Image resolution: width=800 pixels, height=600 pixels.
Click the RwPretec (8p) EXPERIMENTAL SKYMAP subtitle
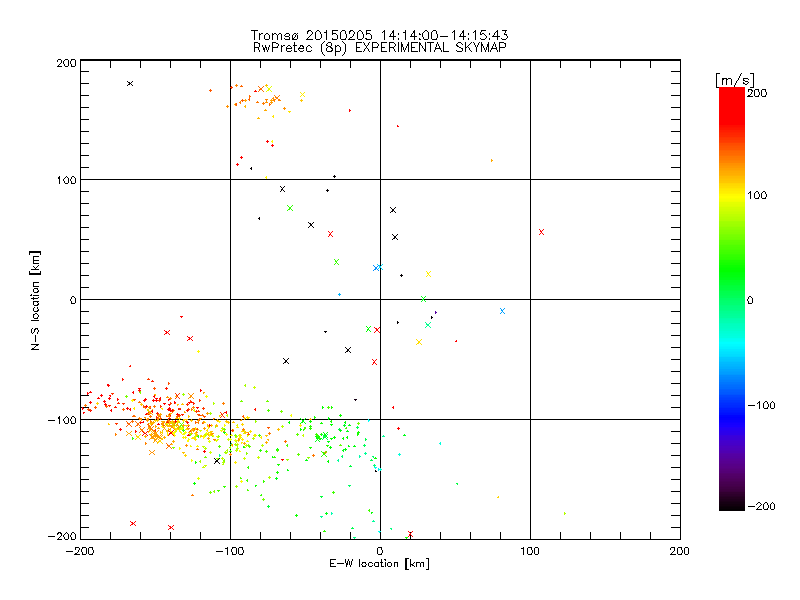(380, 48)
